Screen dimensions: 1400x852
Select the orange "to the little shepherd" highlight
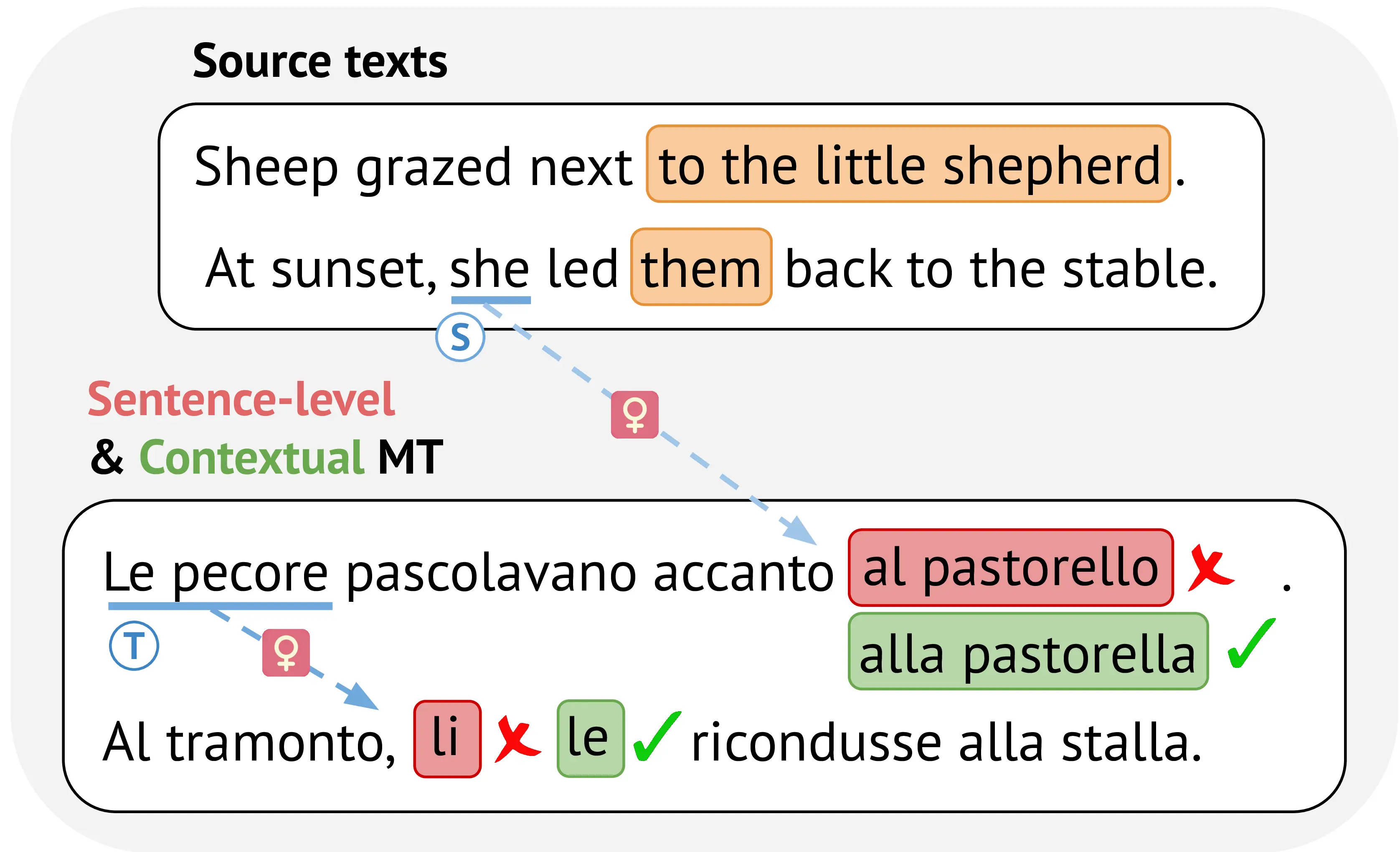click(908, 164)
